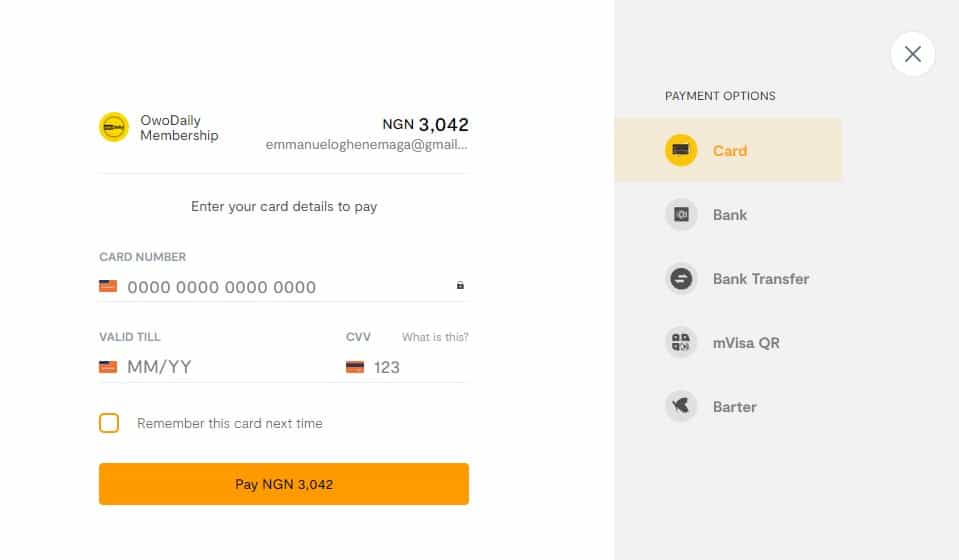Click the Barter bird icon

[x=681, y=407]
